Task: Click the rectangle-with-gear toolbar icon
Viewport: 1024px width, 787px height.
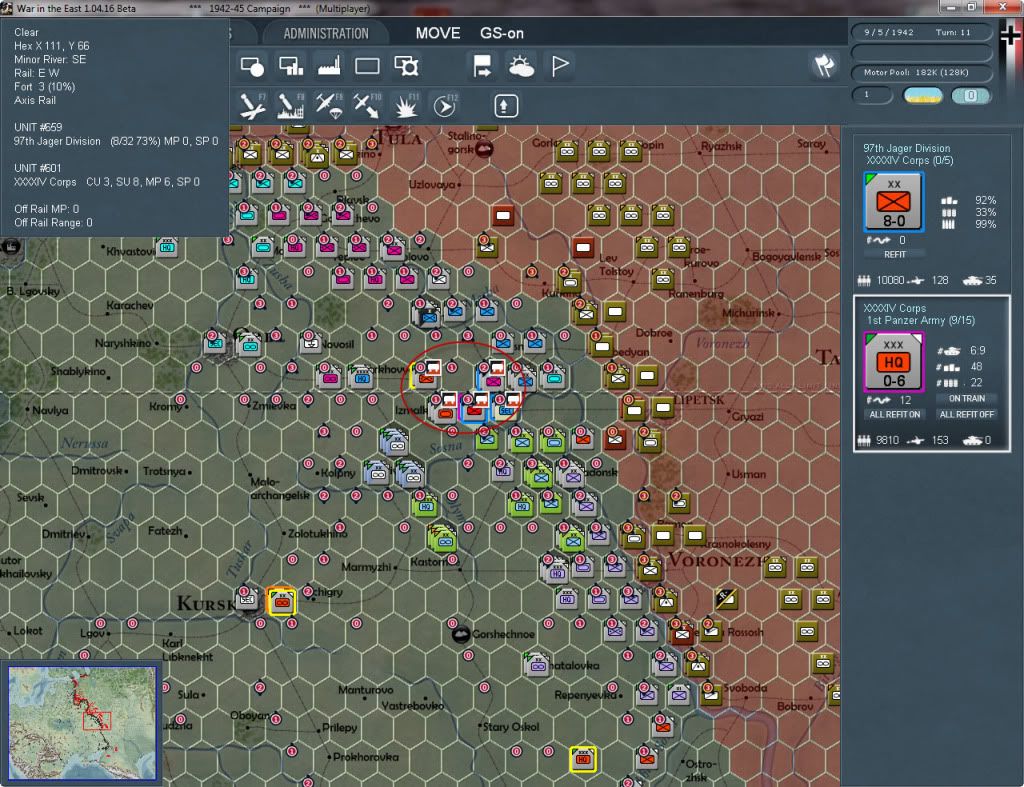Action: pos(406,66)
